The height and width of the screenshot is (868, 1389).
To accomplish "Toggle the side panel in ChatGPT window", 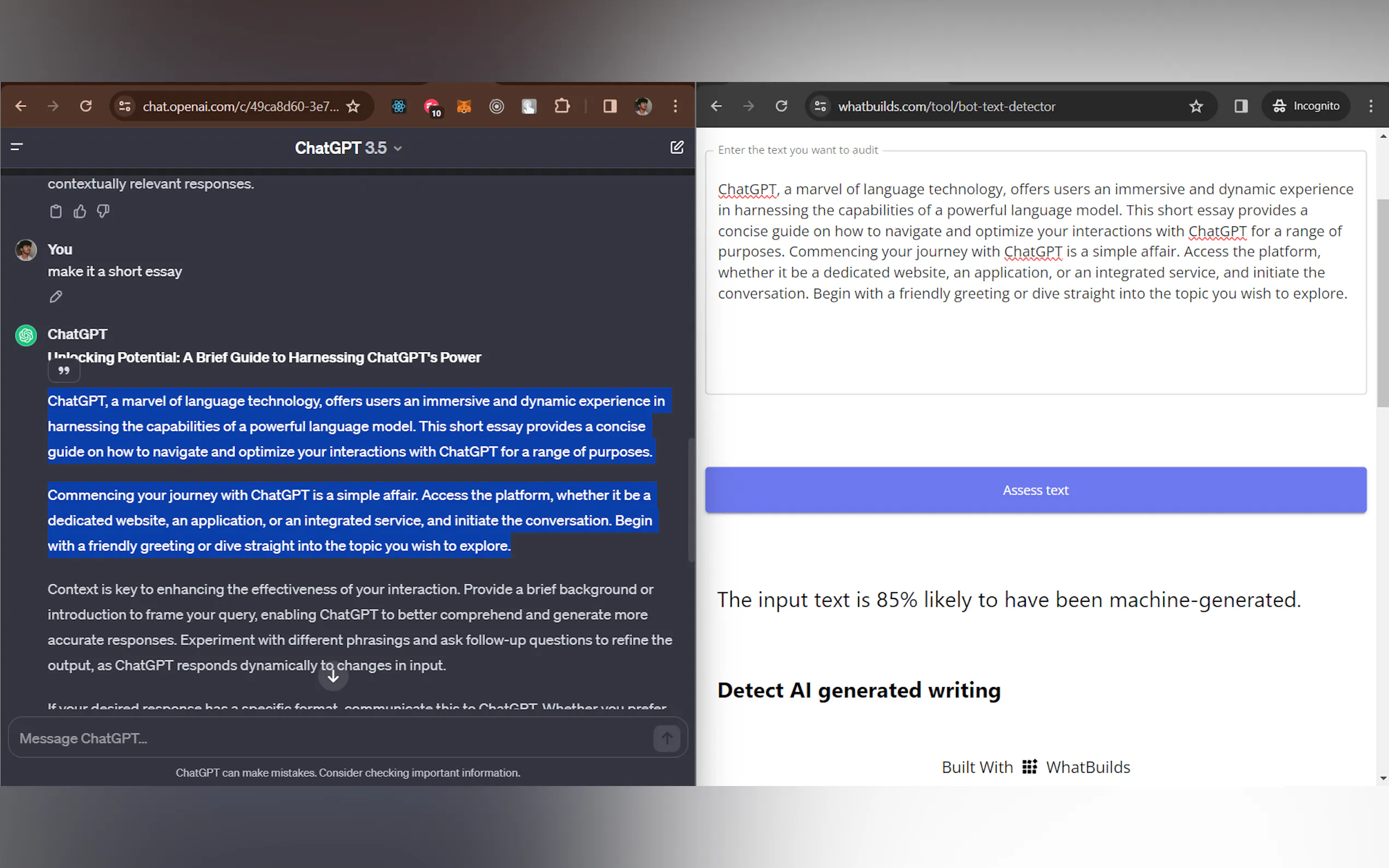I will coord(610,106).
